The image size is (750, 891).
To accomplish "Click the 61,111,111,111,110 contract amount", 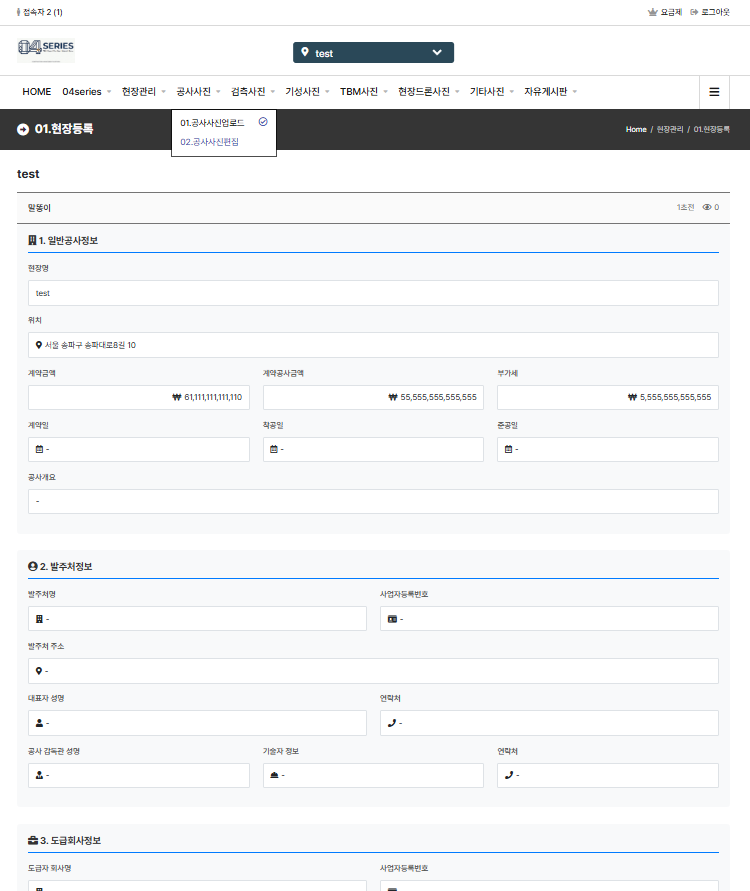I will [x=213, y=397].
